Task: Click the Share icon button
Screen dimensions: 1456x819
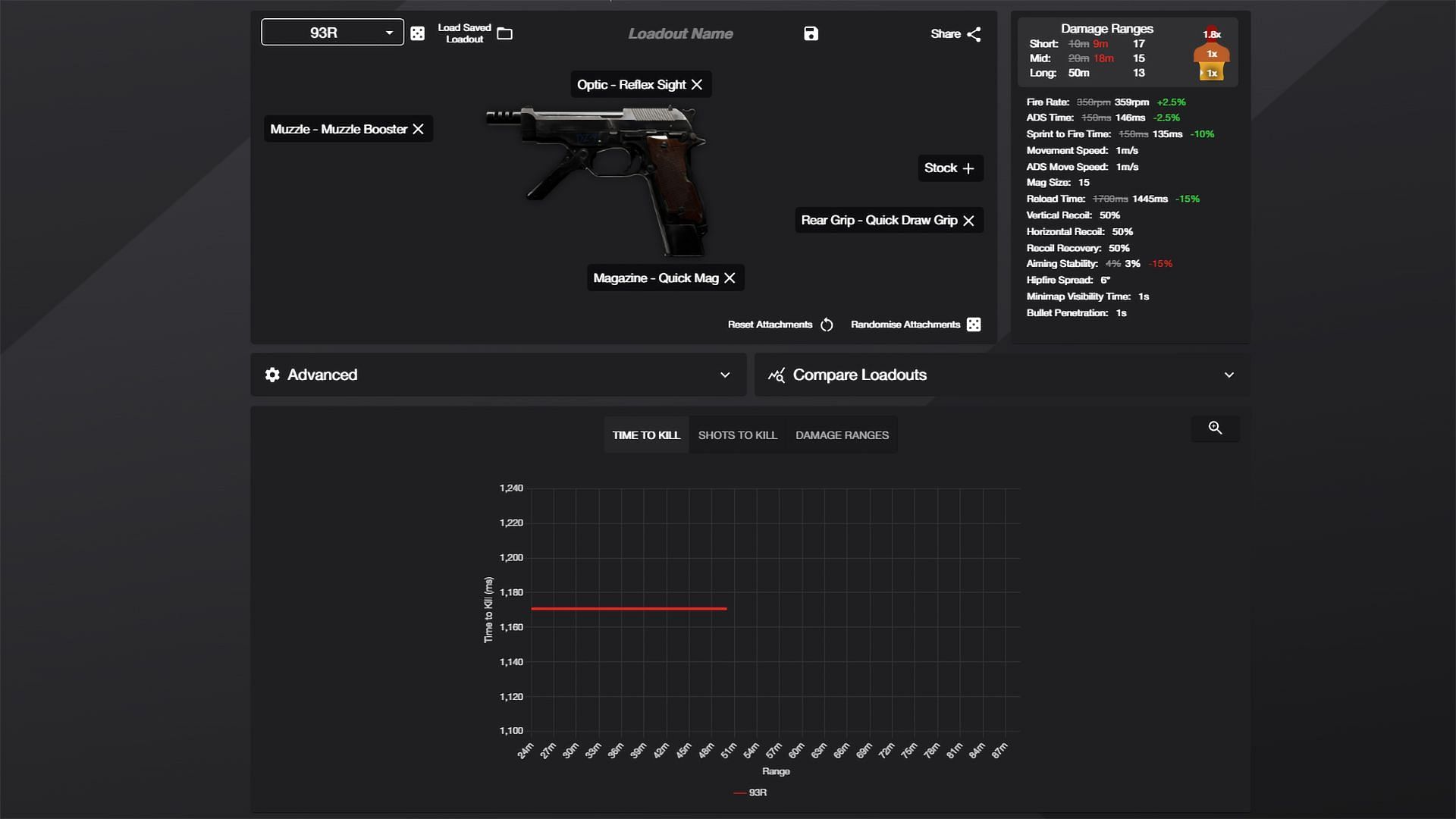Action: coord(974,33)
